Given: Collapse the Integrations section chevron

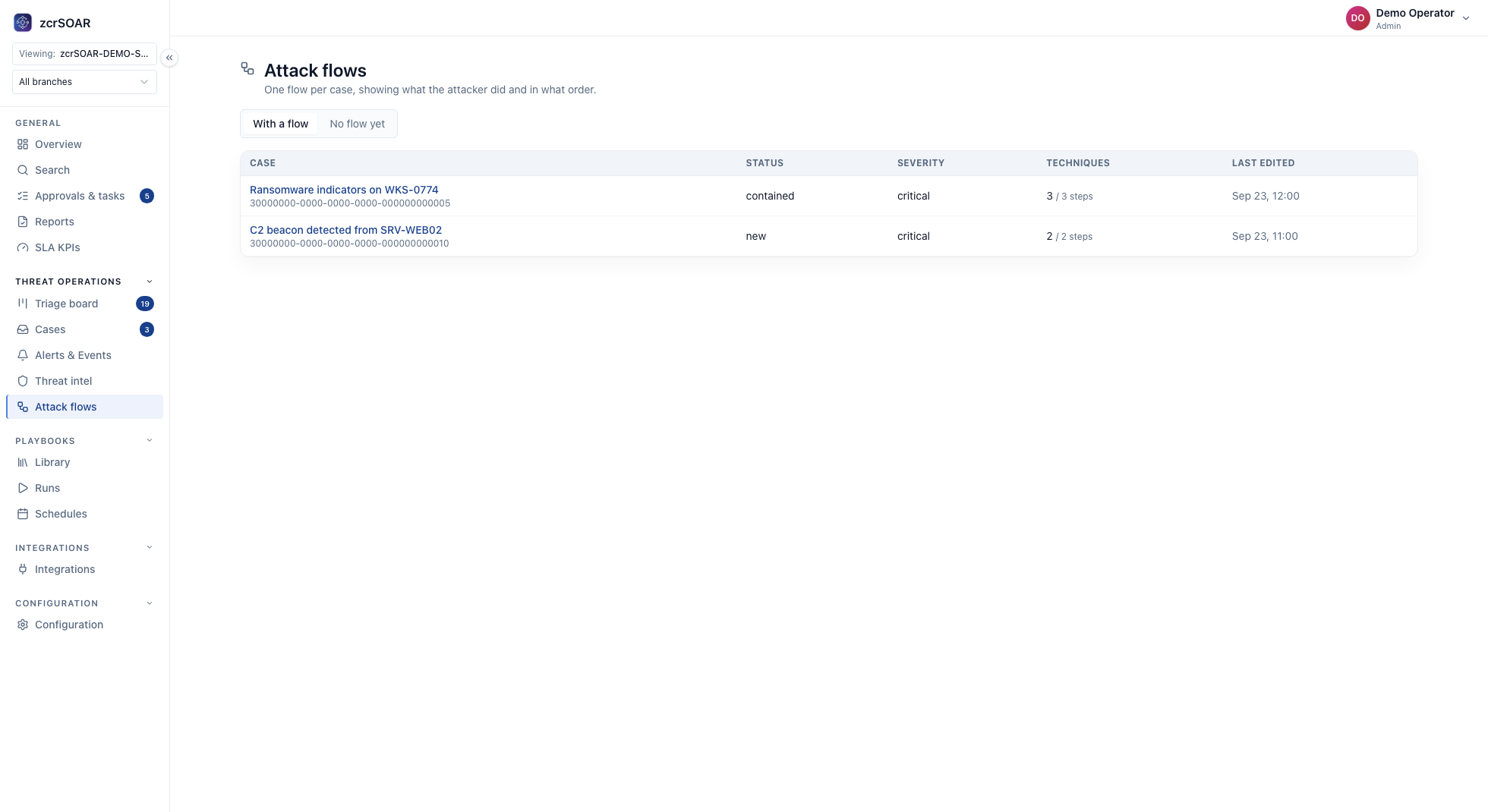Looking at the screenshot, I should tap(150, 548).
